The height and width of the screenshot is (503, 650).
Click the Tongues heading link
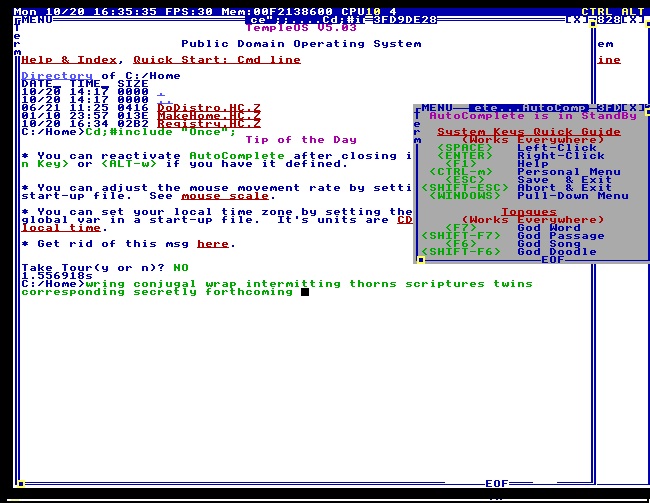coord(529,212)
